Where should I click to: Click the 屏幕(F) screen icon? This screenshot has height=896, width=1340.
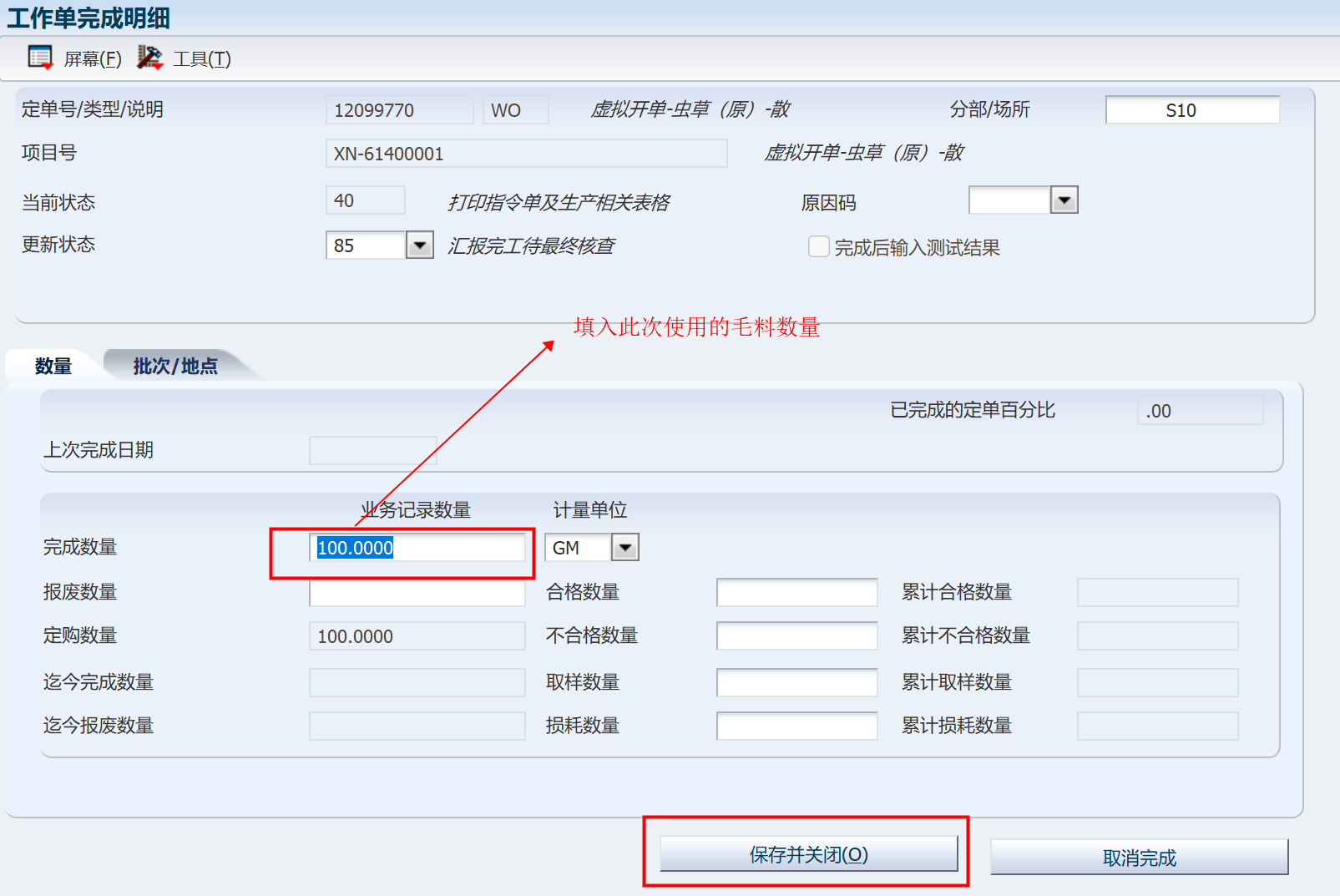coord(40,58)
